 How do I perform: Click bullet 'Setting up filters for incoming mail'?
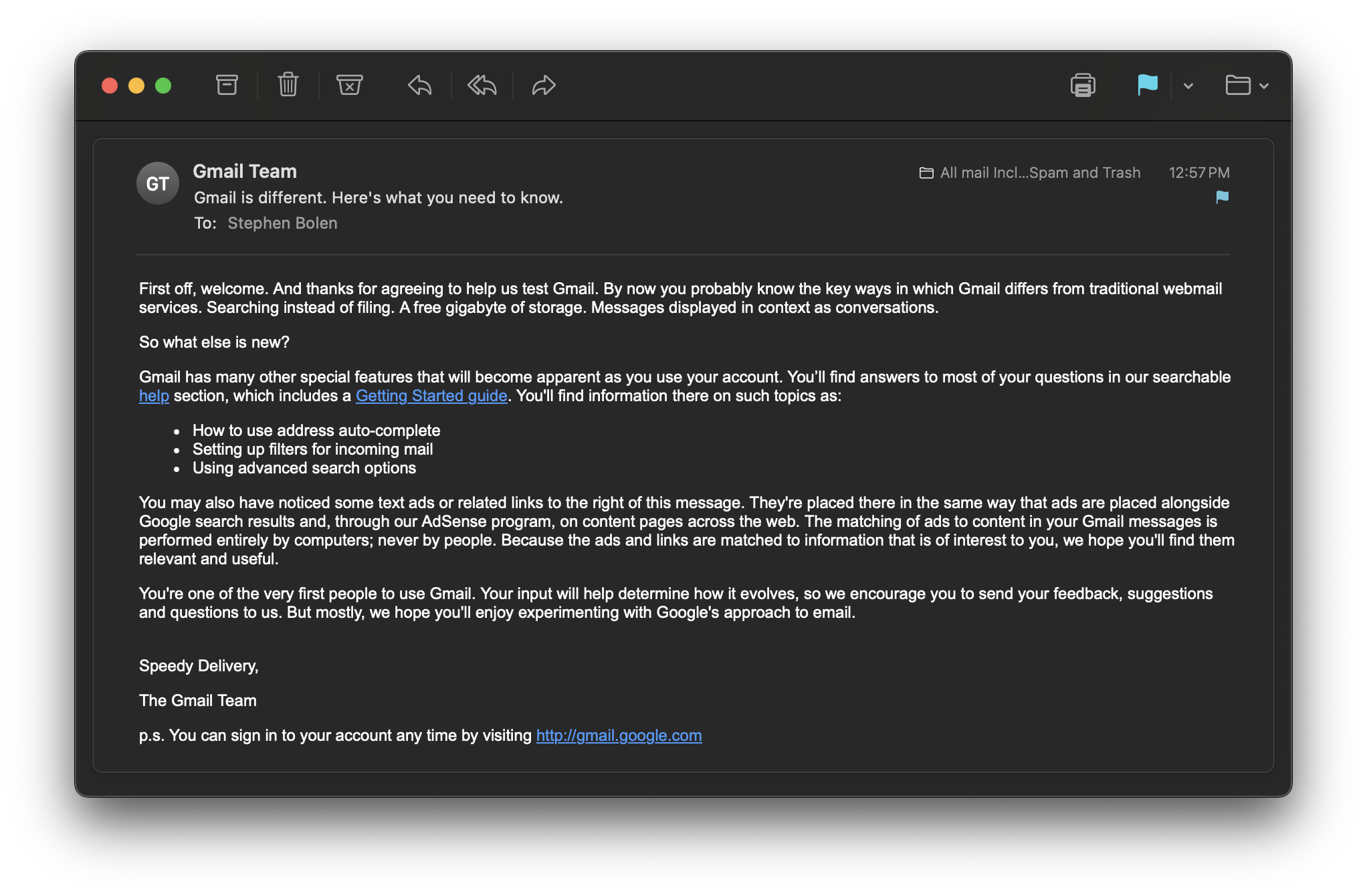(x=313, y=449)
